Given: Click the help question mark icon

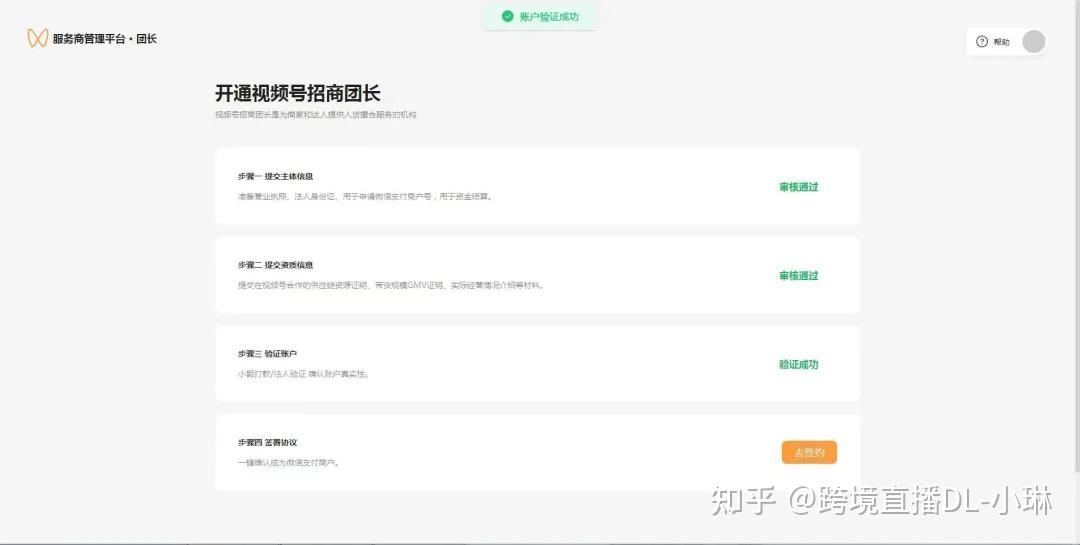Looking at the screenshot, I should [x=982, y=42].
